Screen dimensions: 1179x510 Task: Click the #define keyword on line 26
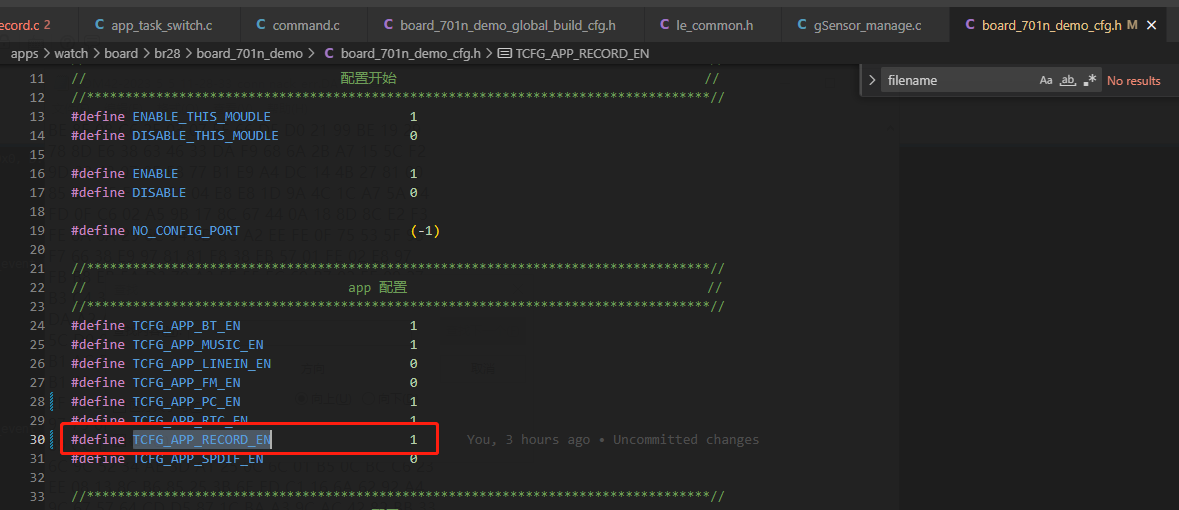(x=98, y=363)
